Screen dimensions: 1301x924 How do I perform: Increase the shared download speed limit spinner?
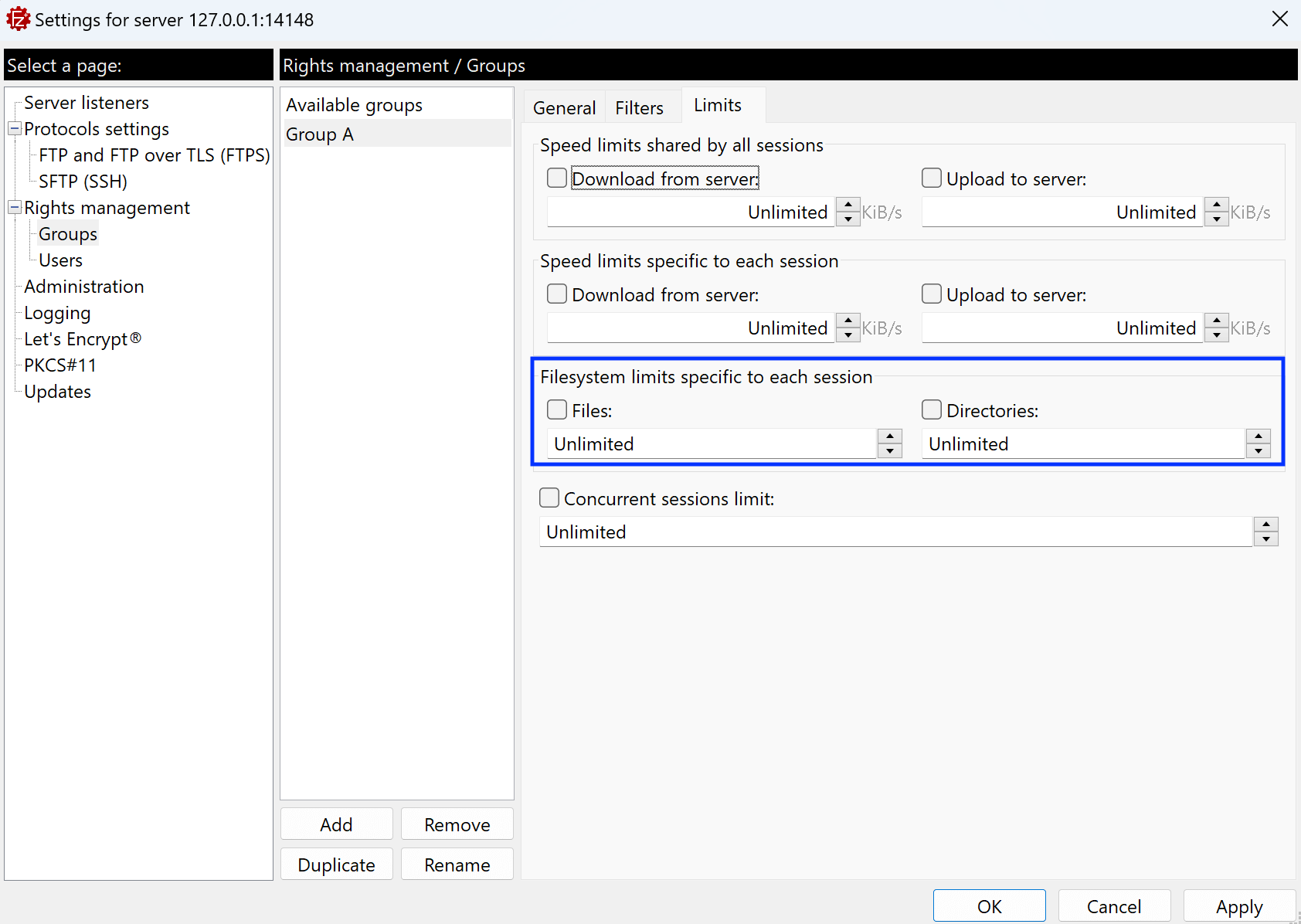tap(848, 205)
